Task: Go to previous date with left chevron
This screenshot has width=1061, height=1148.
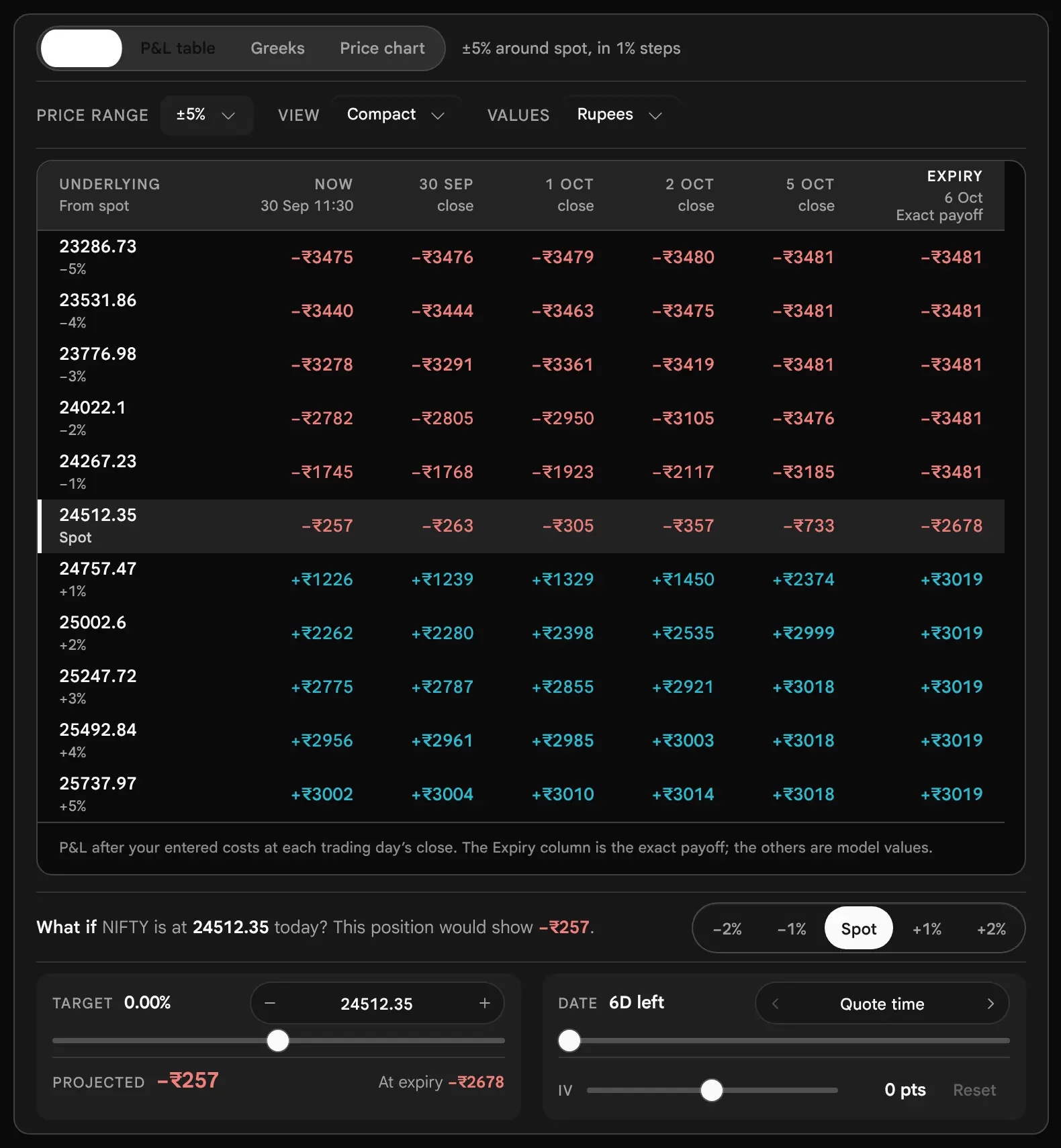Action: [x=776, y=1003]
